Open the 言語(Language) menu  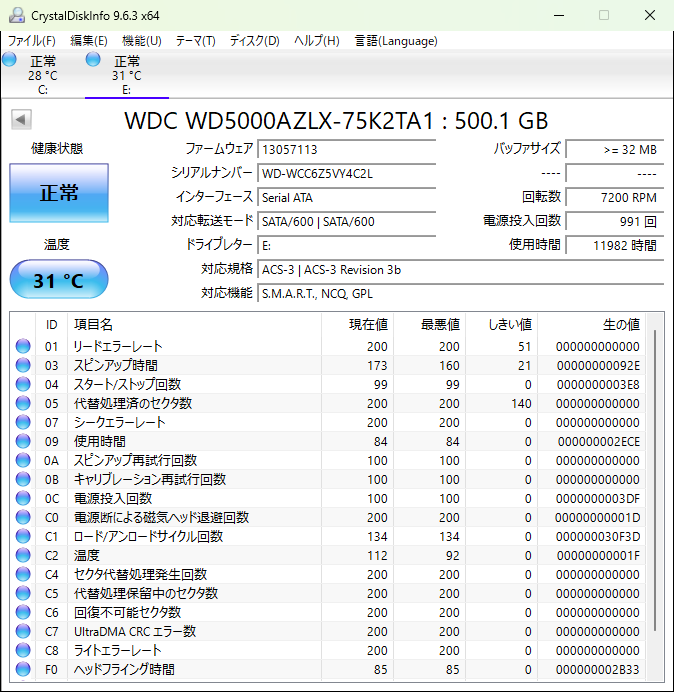point(396,41)
